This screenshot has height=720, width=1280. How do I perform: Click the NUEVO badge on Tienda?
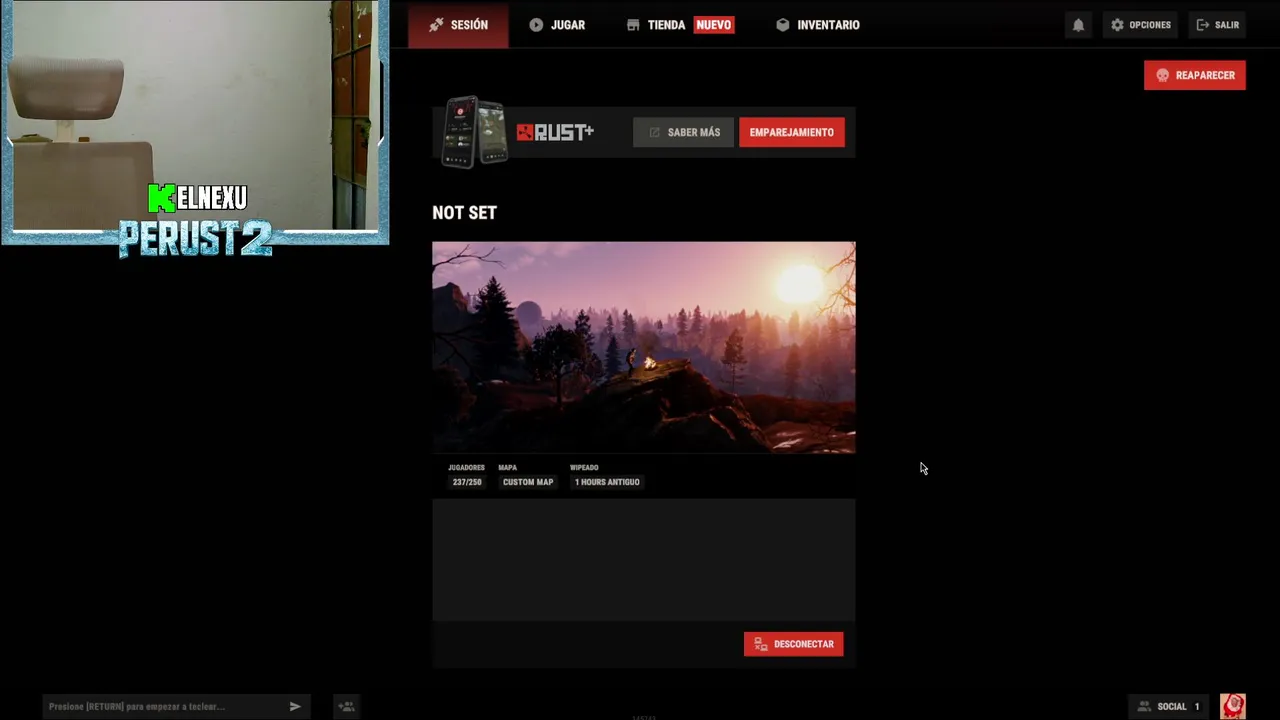pyautogui.click(x=714, y=25)
